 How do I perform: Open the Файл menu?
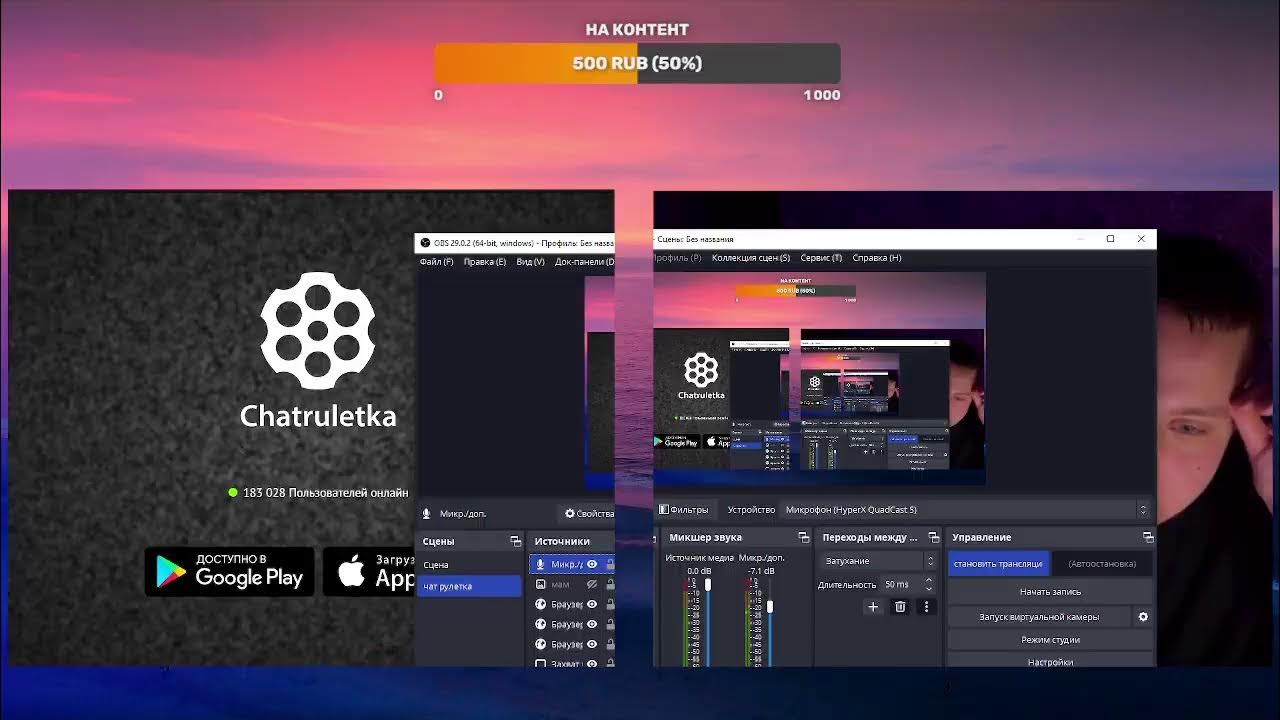click(x=436, y=262)
